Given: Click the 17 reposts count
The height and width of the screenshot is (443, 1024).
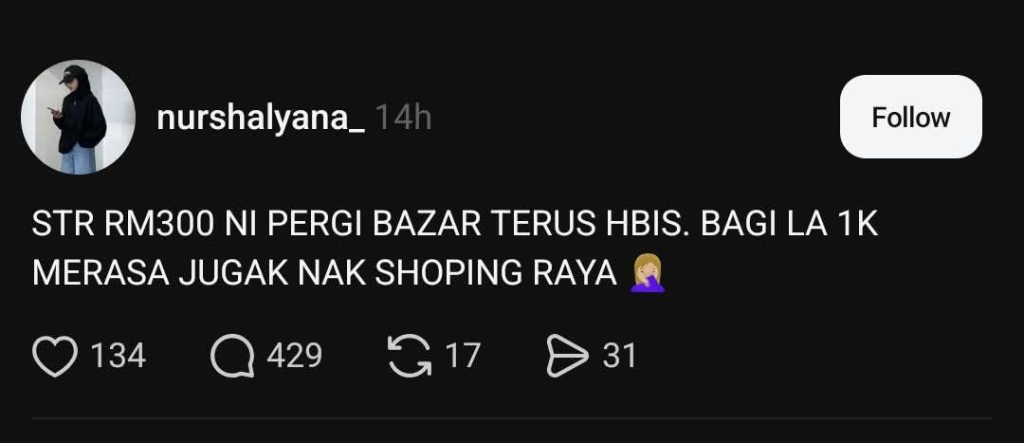Looking at the screenshot, I should tap(463, 356).
